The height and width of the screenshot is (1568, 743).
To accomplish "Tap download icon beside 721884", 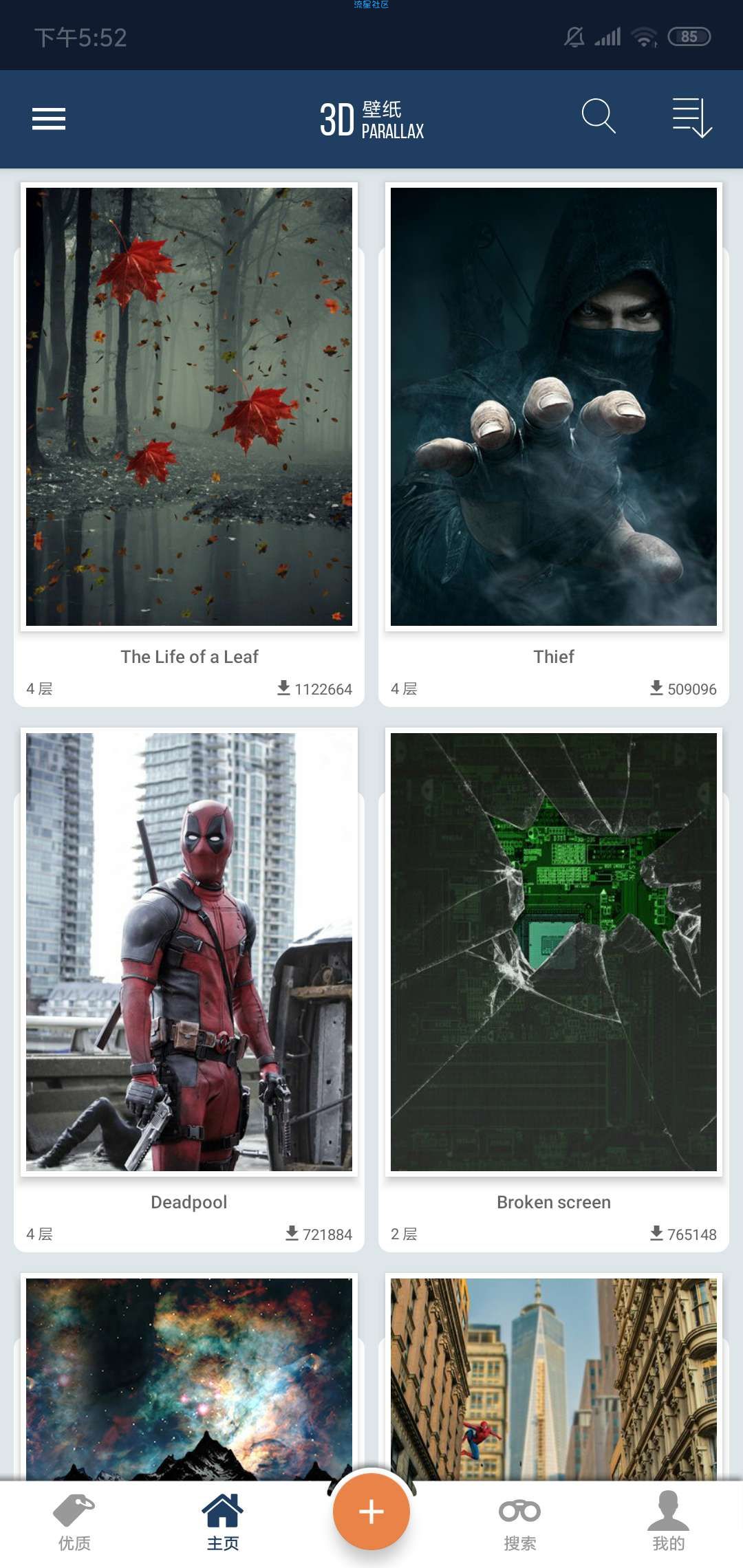I will click(292, 1233).
